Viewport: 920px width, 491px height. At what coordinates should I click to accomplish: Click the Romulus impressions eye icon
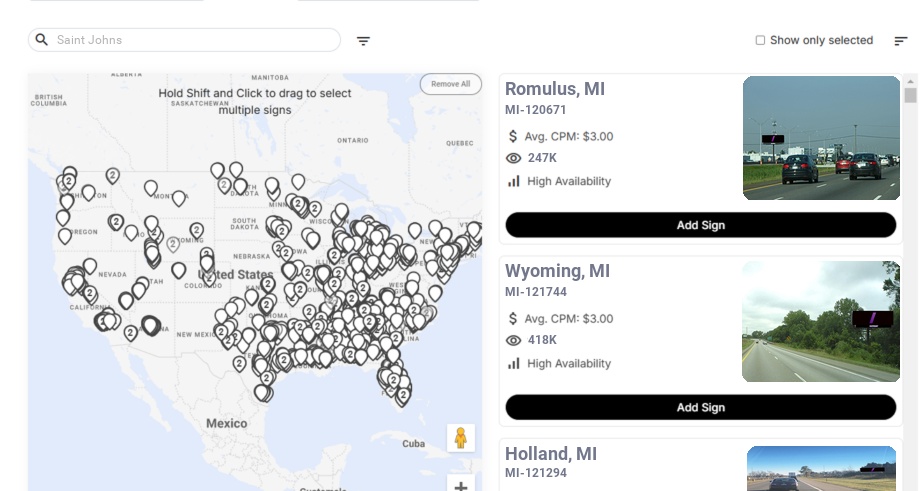pos(514,158)
